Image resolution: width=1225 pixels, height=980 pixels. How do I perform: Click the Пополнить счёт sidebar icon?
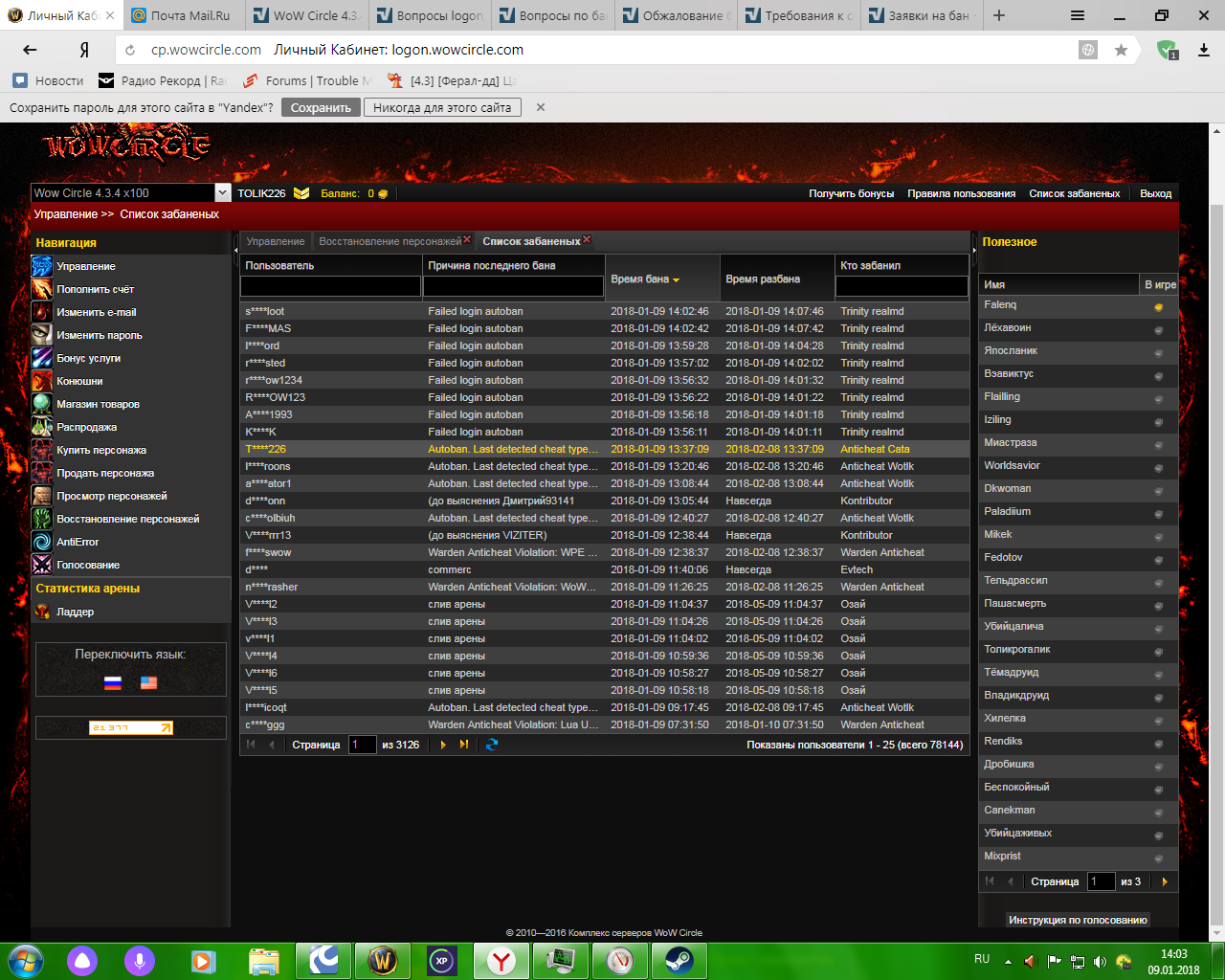tap(42, 289)
